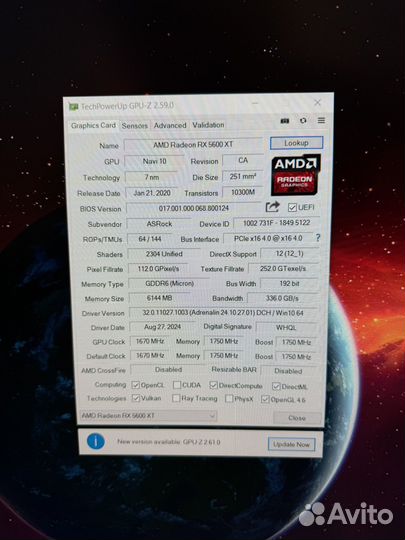Viewport: 405px width, 540px height.
Task: Click the Technology value 7 nm
Action: 152,177
